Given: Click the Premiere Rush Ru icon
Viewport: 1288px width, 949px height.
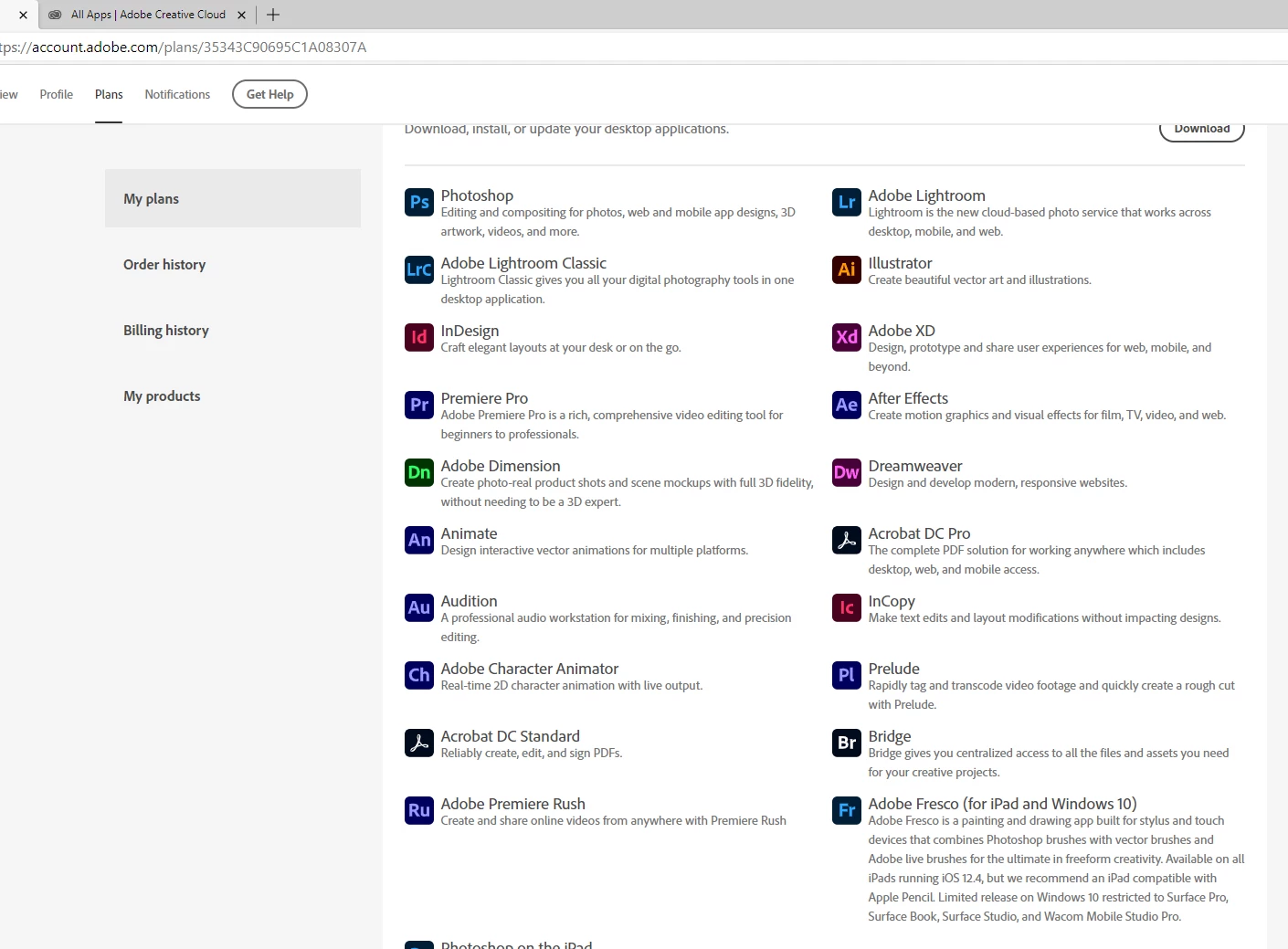Looking at the screenshot, I should (x=419, y=810).
